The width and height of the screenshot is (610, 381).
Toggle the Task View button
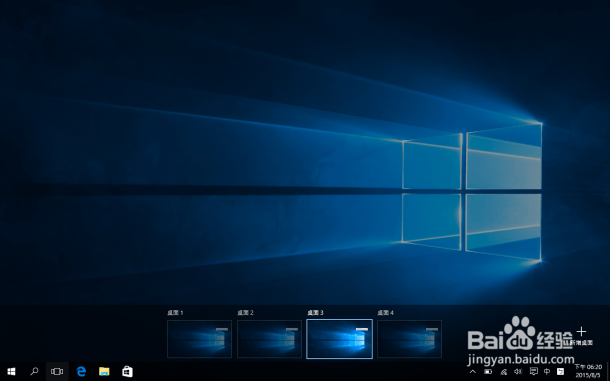57,372
